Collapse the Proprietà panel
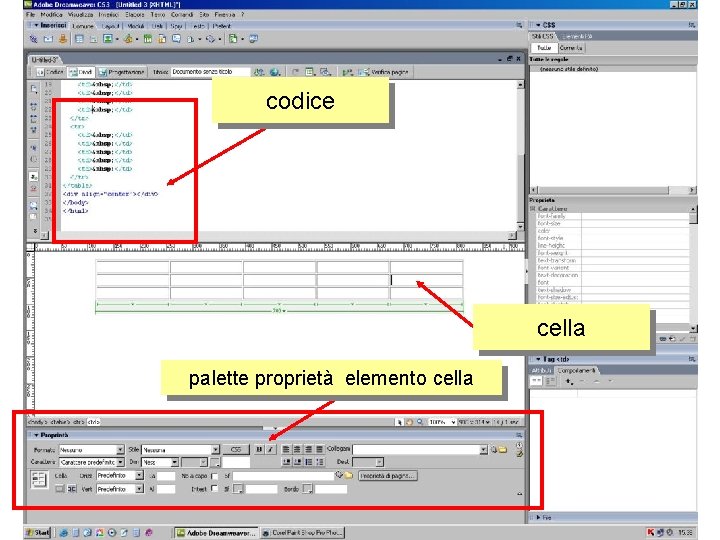The width and height of the screenshot is (720, 540). pyautogui.click(x=36, y=435)
